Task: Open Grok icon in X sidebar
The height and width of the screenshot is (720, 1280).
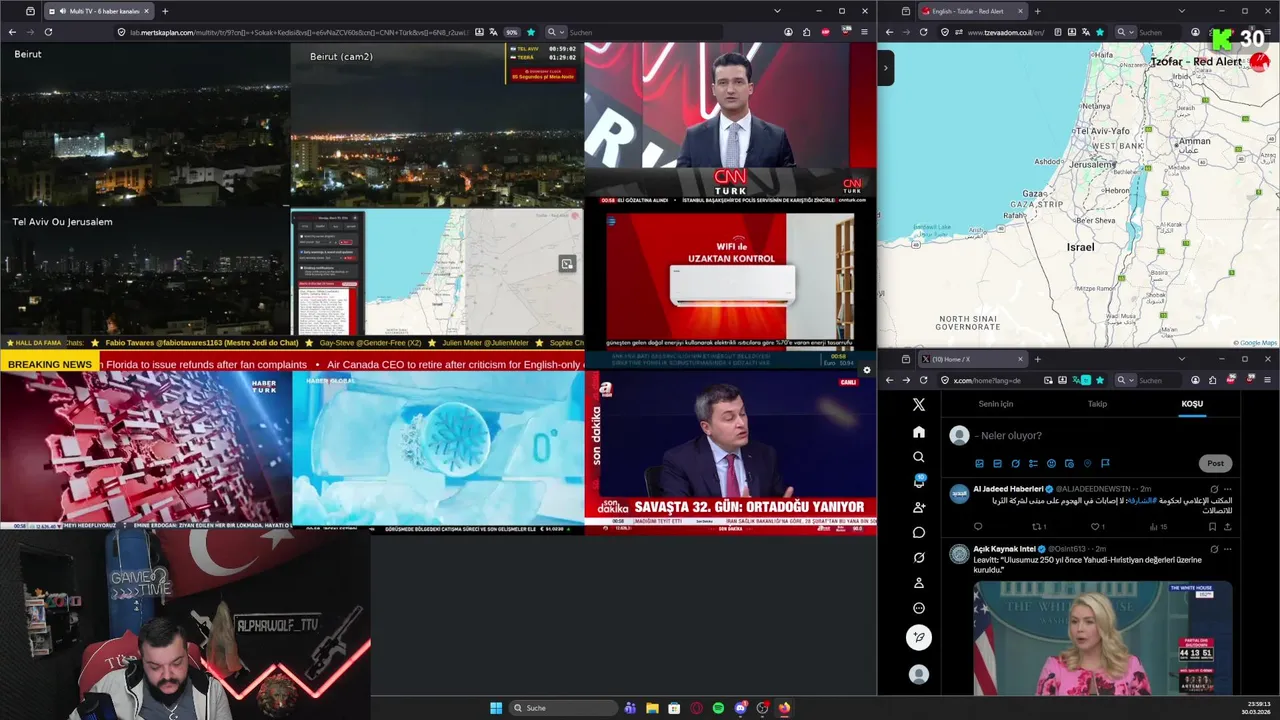Action: coord(919,557)
